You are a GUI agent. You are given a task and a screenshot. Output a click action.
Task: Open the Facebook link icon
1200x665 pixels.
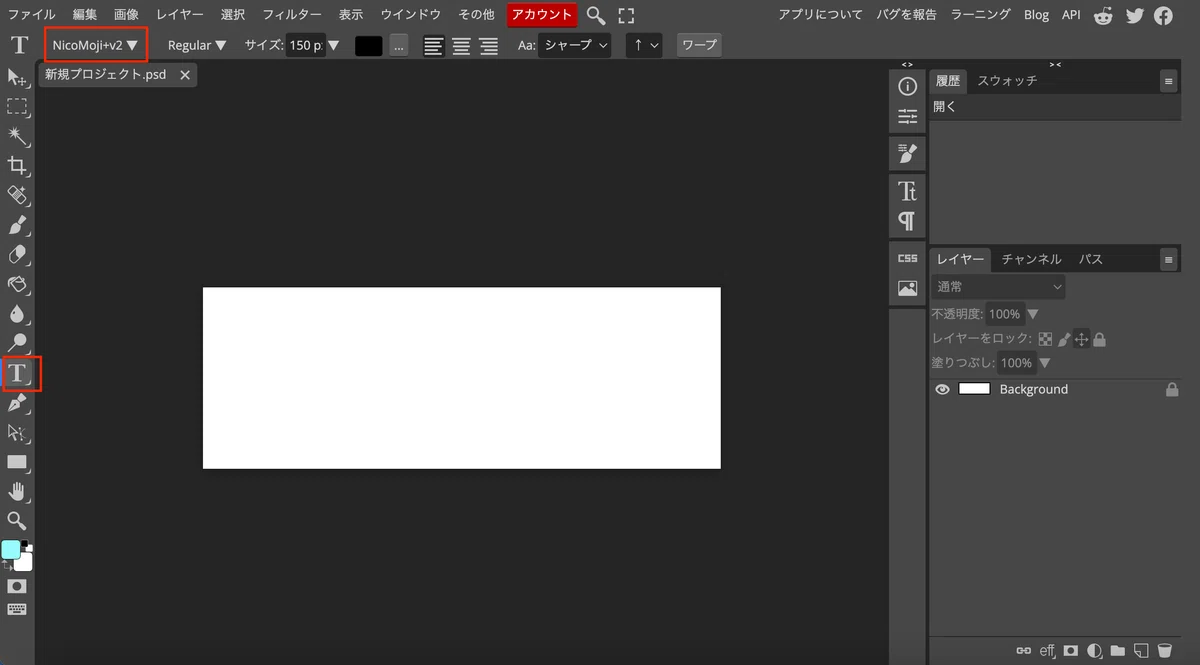(1163, 15)
